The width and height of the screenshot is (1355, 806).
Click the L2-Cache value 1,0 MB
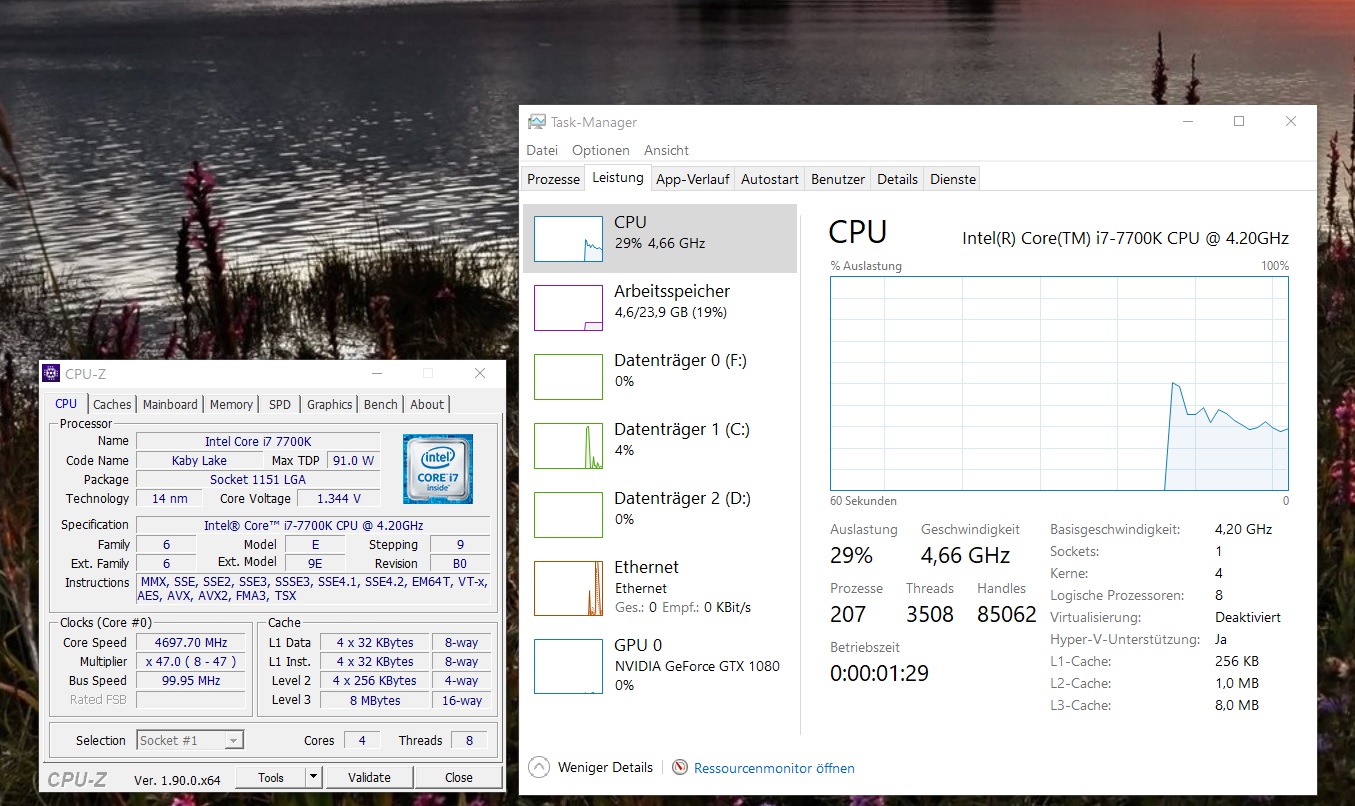(1237, 683)
